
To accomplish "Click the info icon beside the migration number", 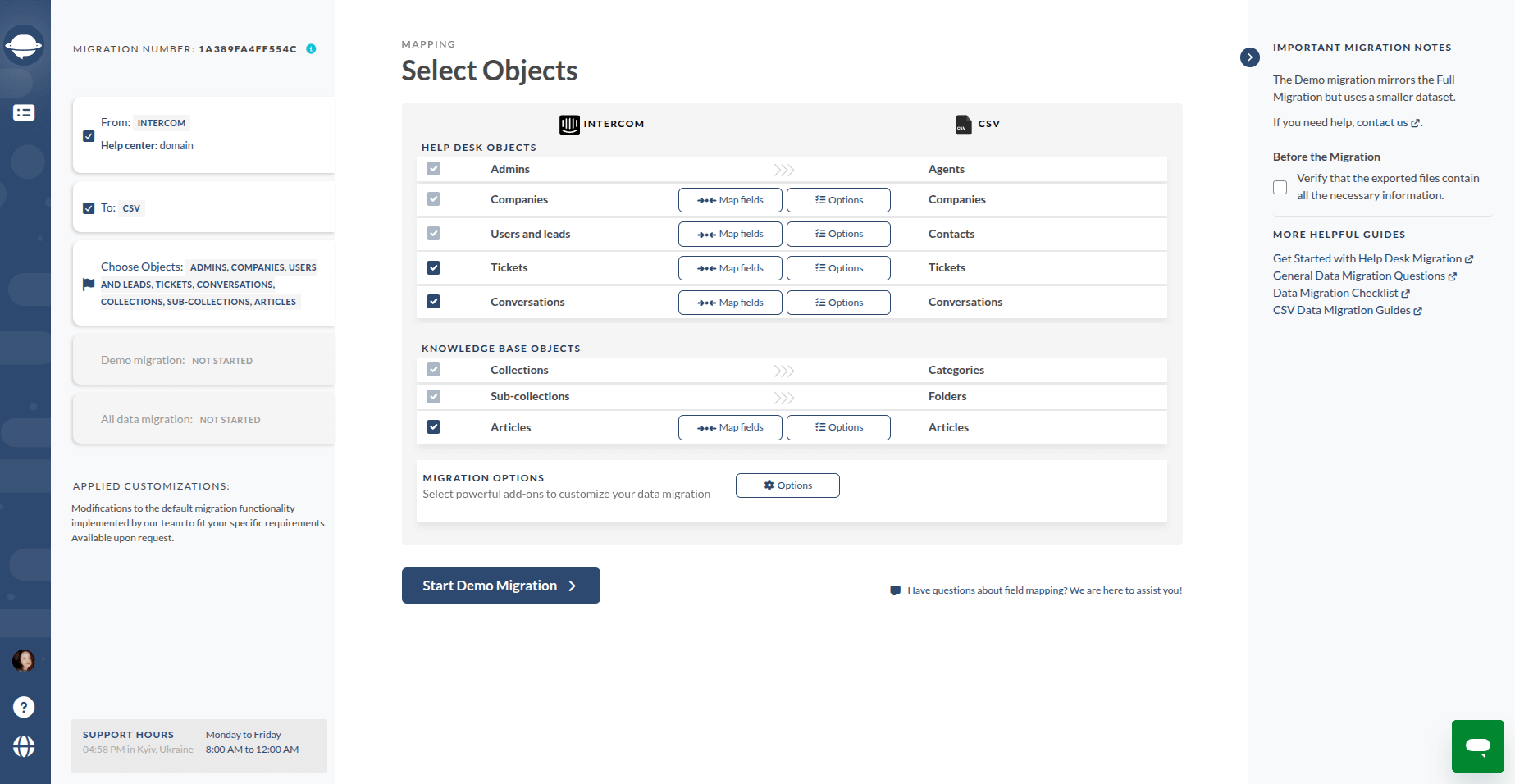I will (311, 48).
